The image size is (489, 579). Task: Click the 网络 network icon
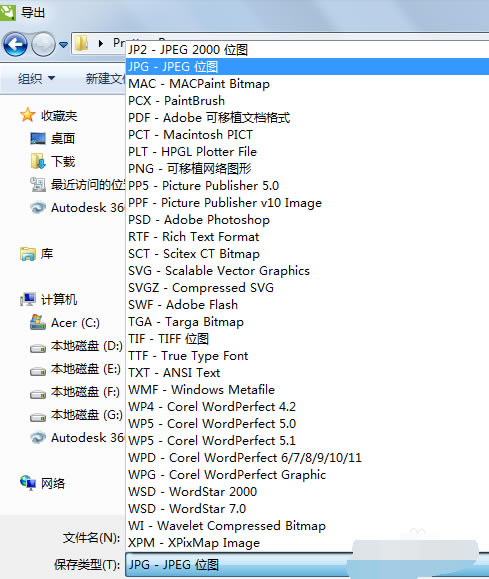click(x=28, y=483)
